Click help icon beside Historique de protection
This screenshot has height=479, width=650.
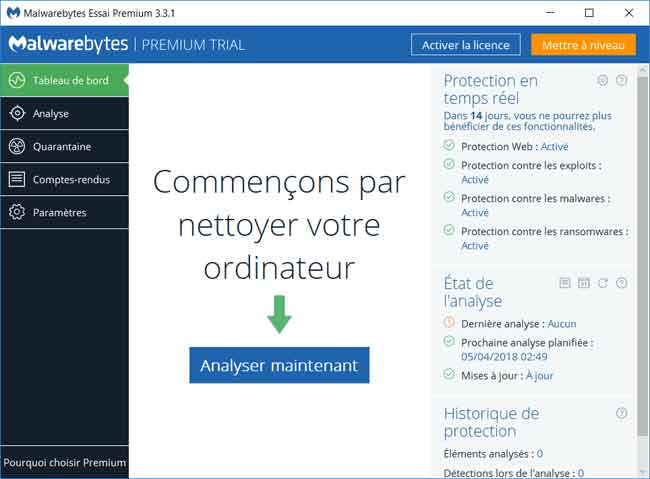(x=621, y=413)
